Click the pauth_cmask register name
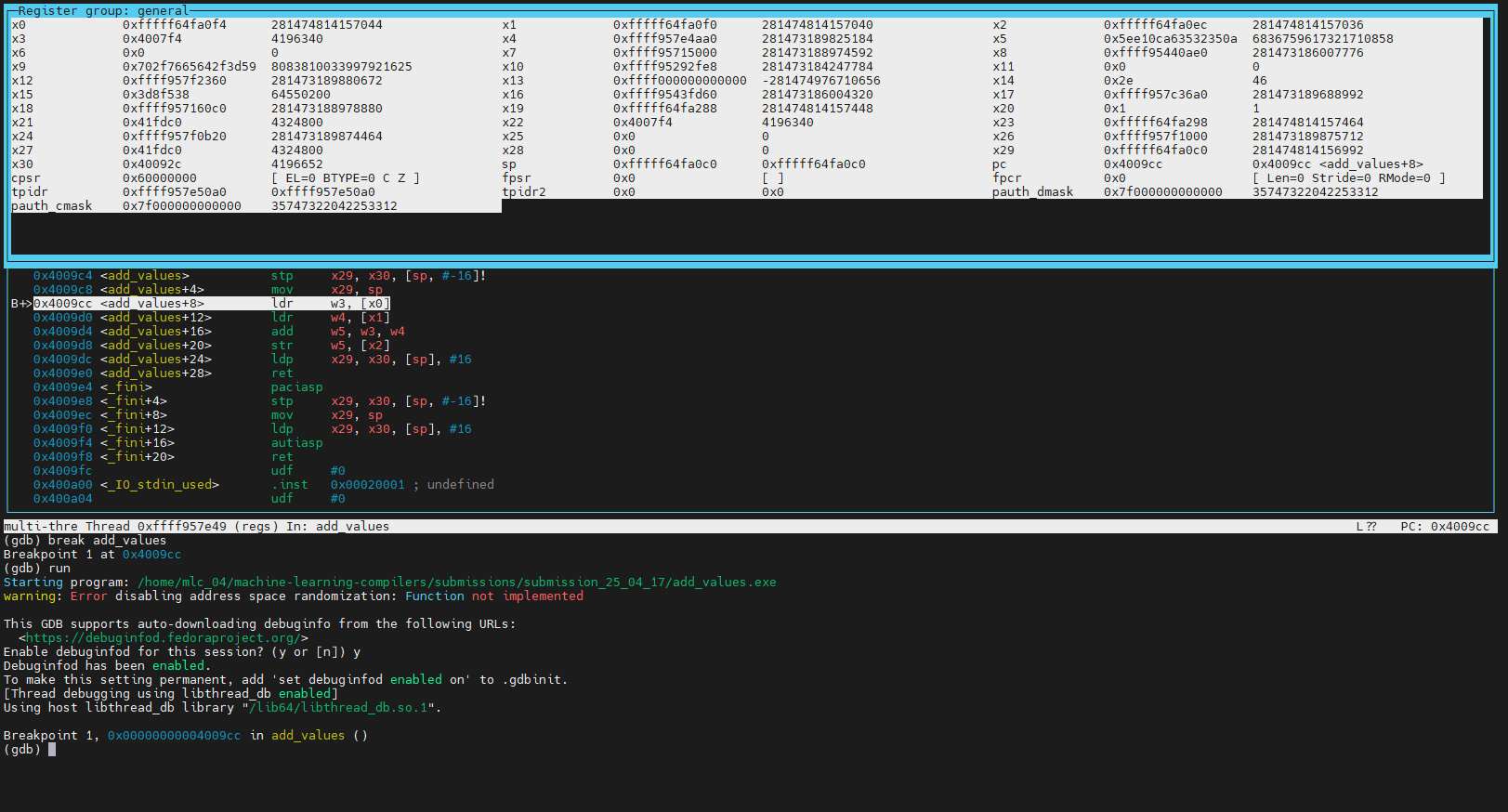The image size is (1508, 812). coord(52,206)
